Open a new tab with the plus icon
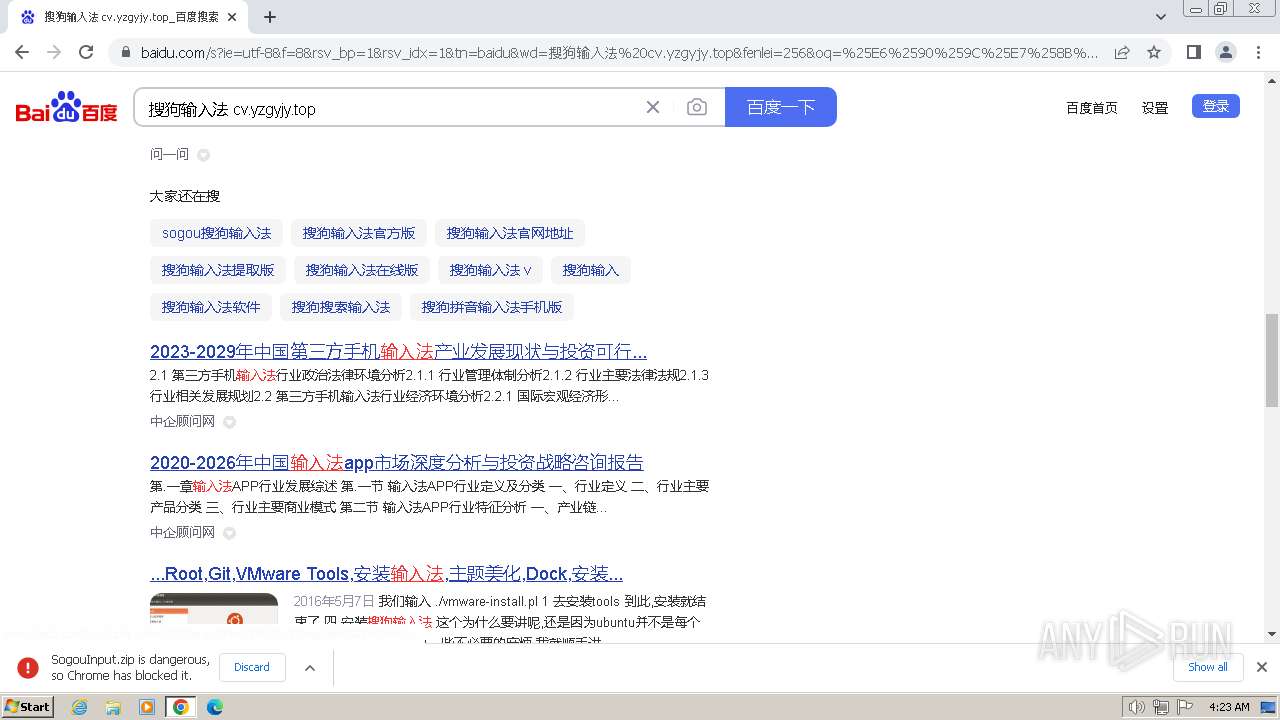Screen dimensions: 1280x720 pos(270,17)
